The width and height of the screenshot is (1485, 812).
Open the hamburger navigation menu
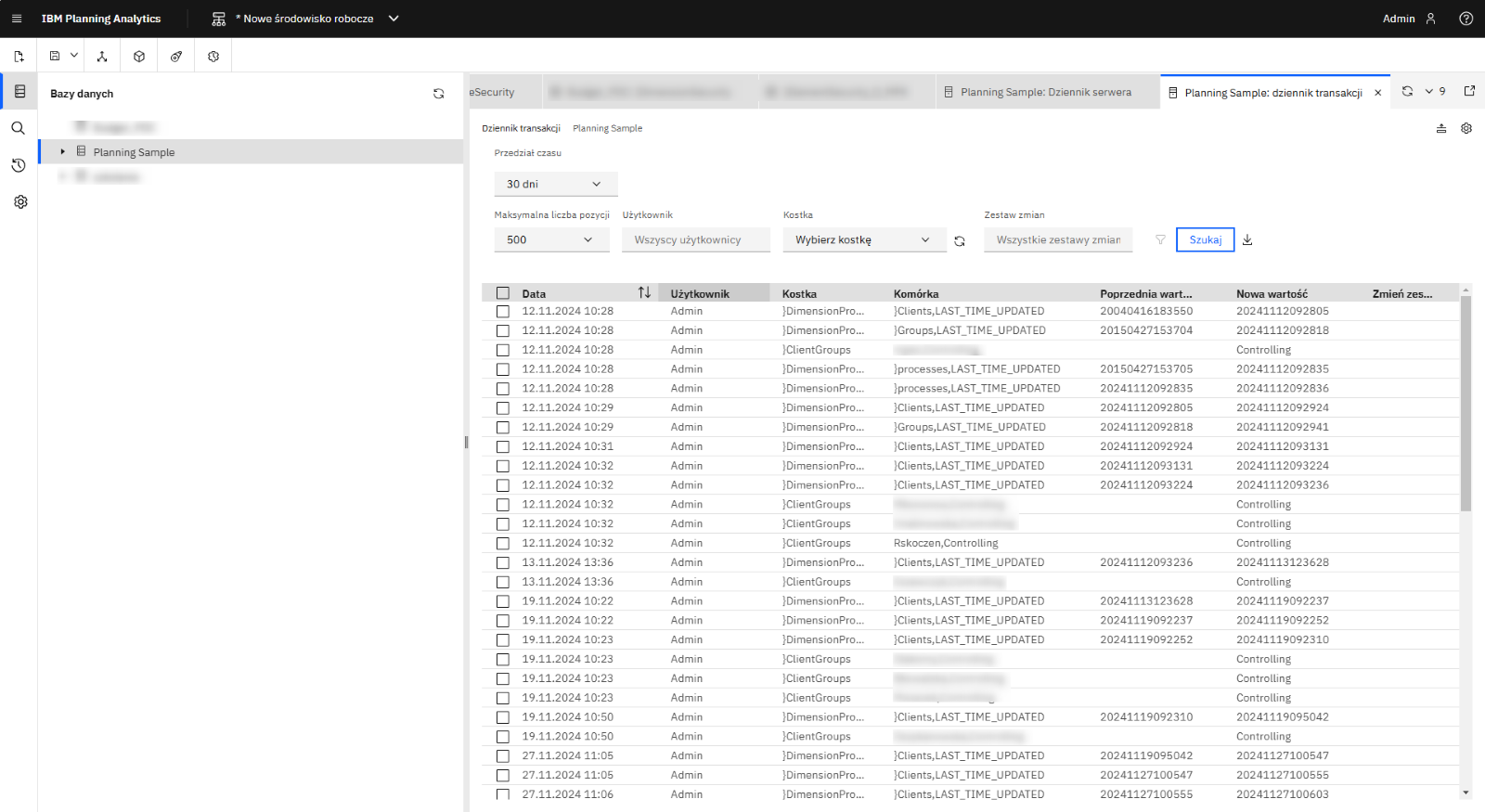pyautogui.click(x=17, y=19)
